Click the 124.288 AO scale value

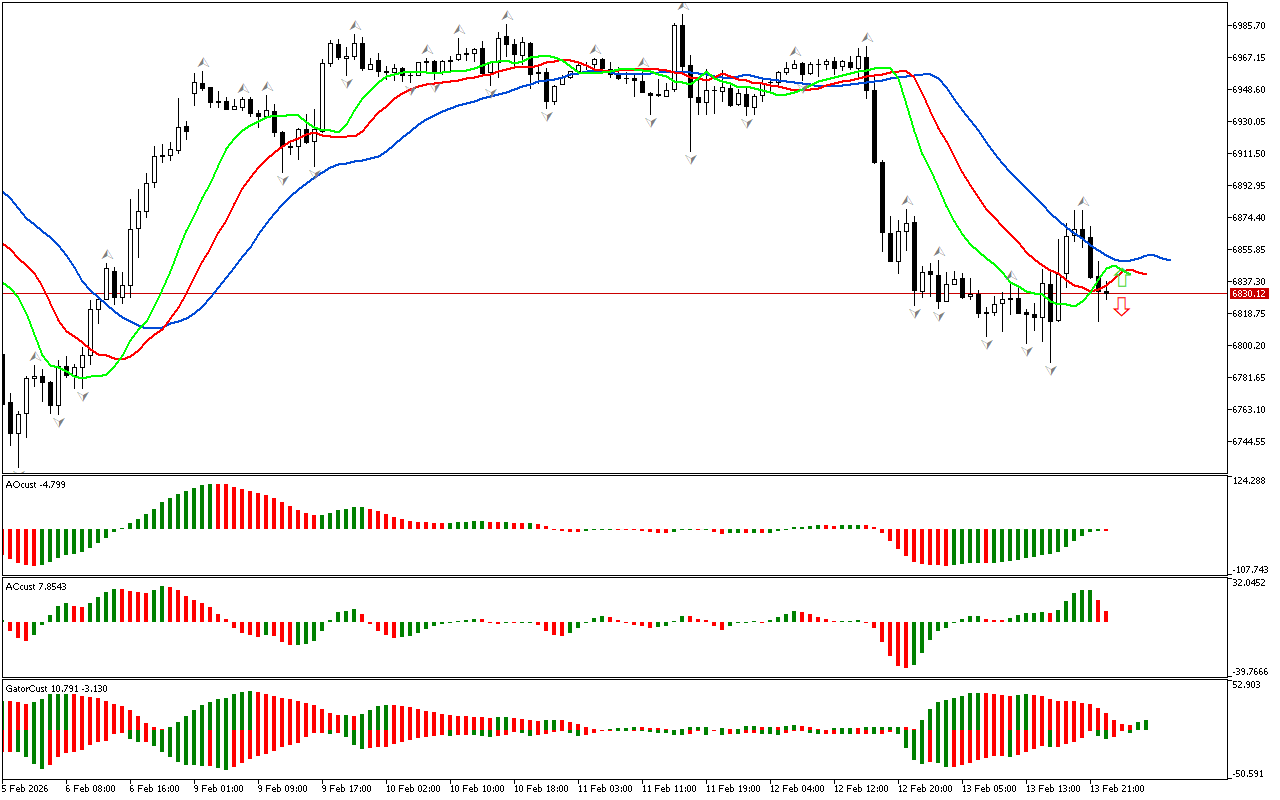(x=1250, y=482)
